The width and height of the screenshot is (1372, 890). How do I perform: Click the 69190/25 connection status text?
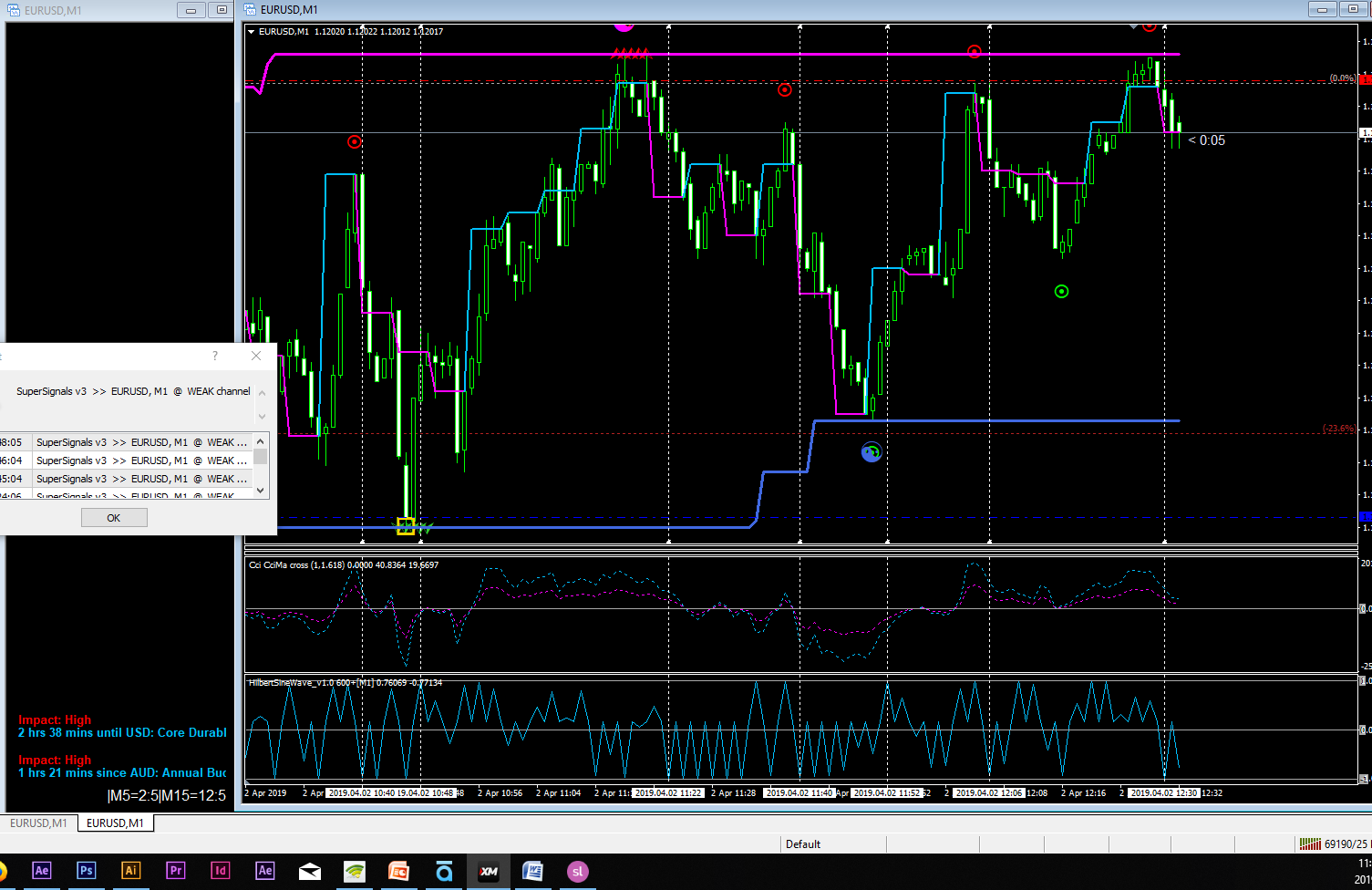[1346, 844]
